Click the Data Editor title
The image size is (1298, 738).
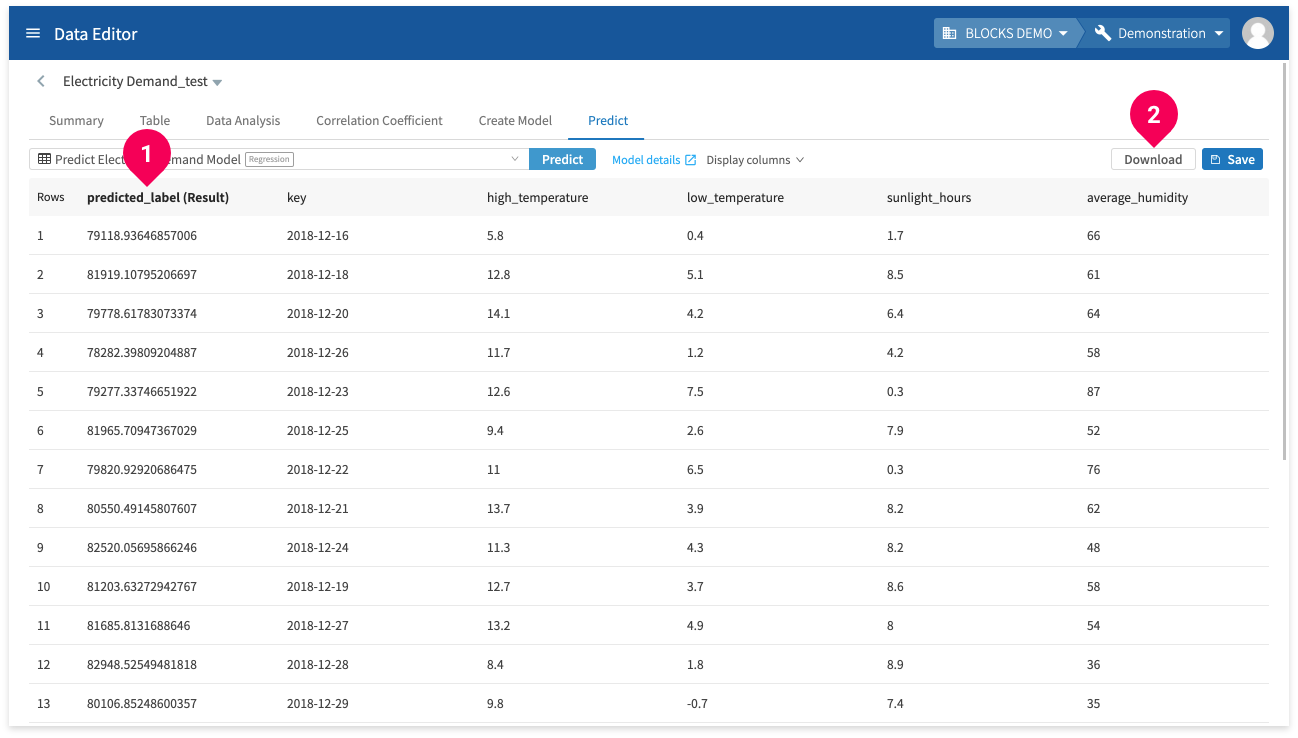click(96, 33)
